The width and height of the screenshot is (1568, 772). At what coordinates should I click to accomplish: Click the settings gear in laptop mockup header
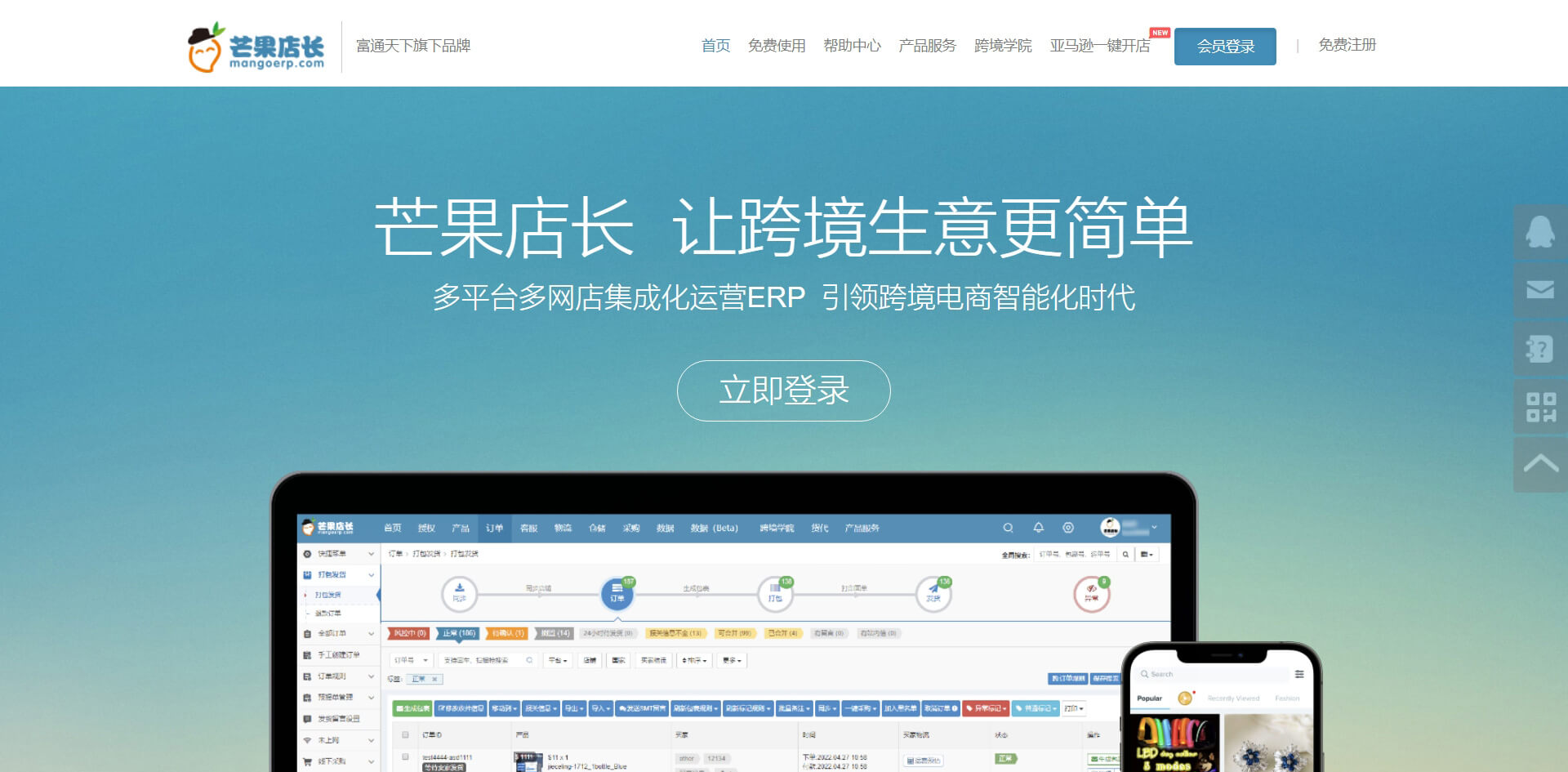[1068, 528]
